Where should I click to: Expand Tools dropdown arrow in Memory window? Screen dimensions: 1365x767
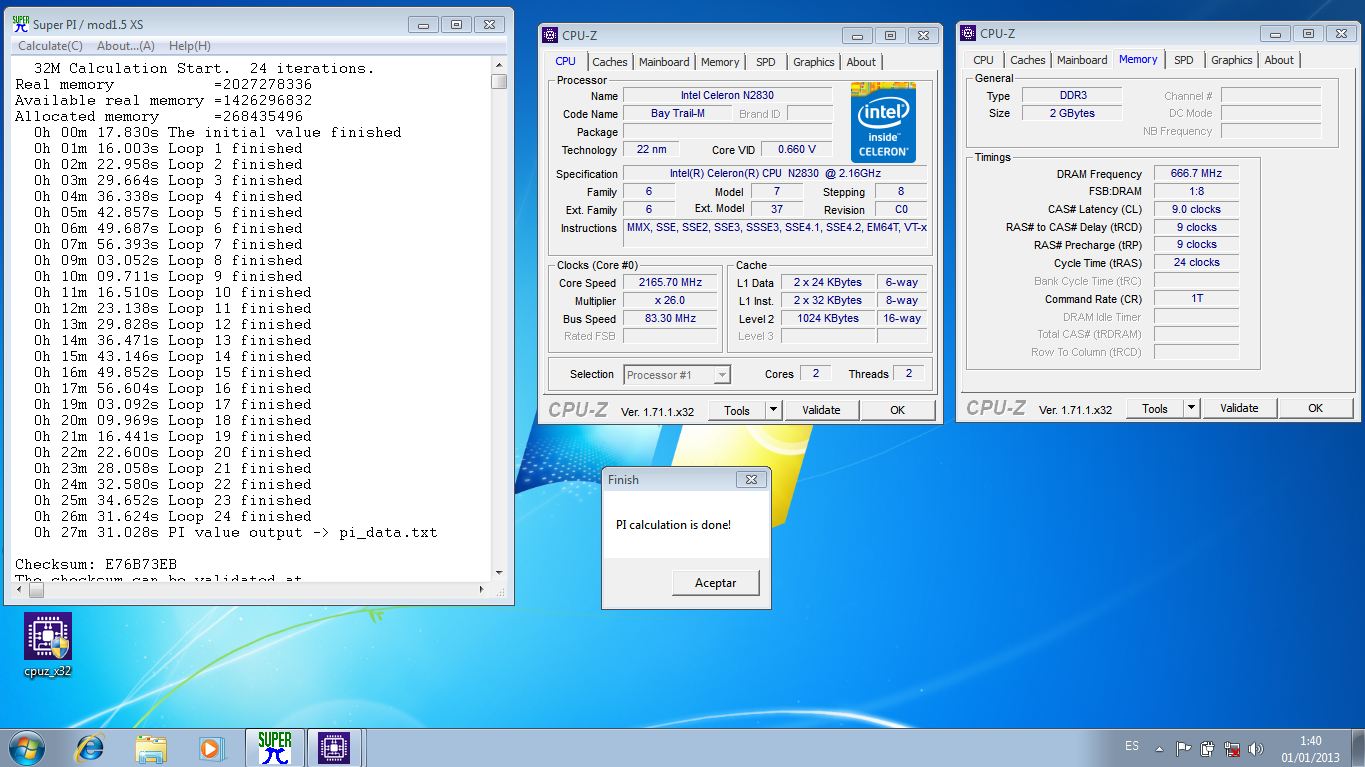pos(1191,408)
